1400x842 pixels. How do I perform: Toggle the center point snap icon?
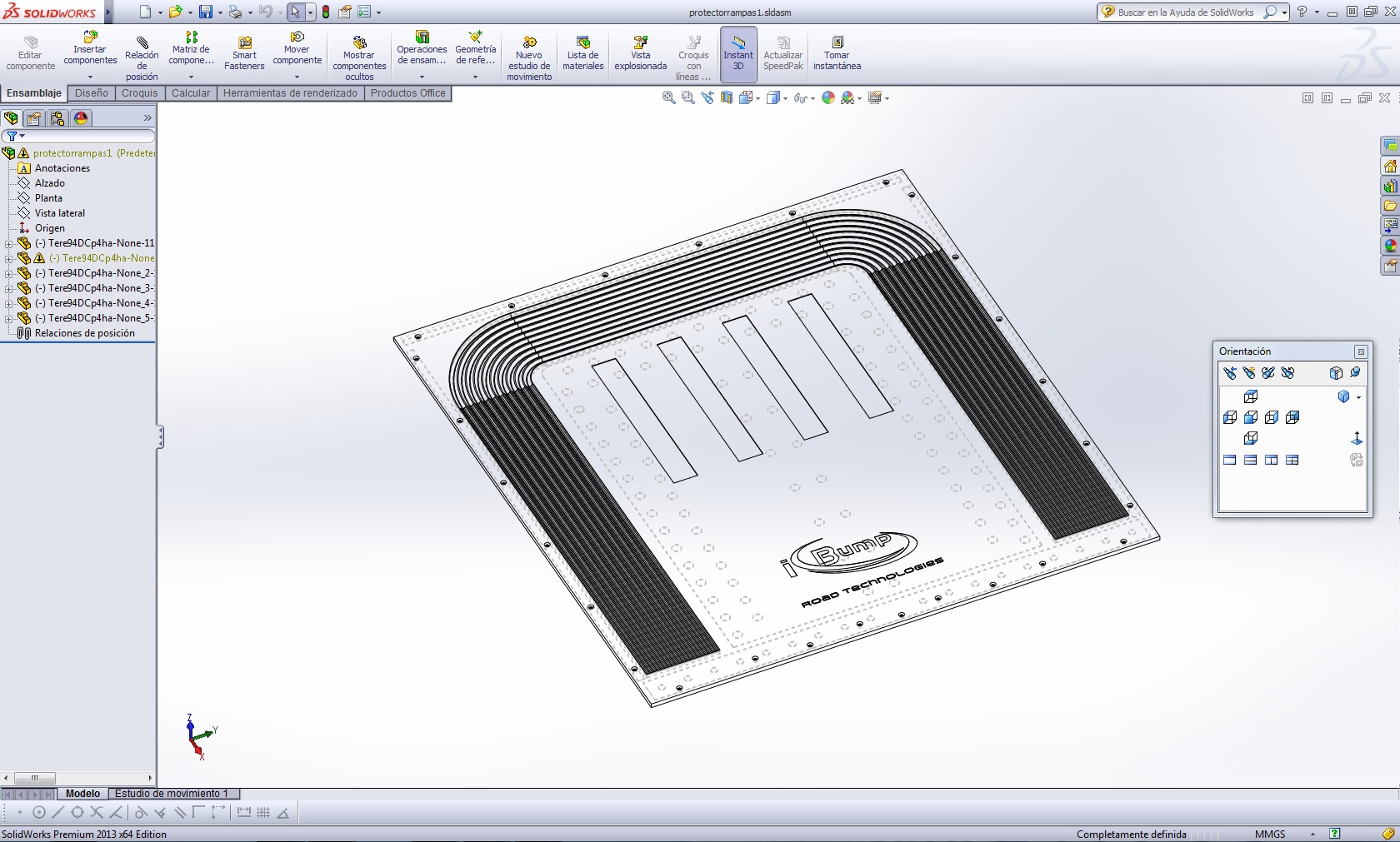[x=38, y=813]
